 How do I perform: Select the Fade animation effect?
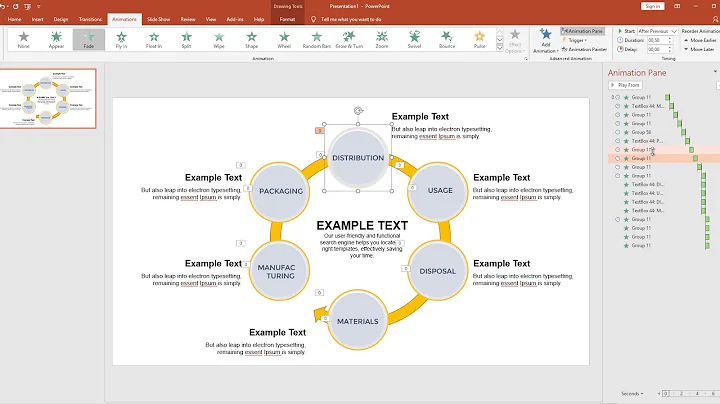(x=89, y=39)
